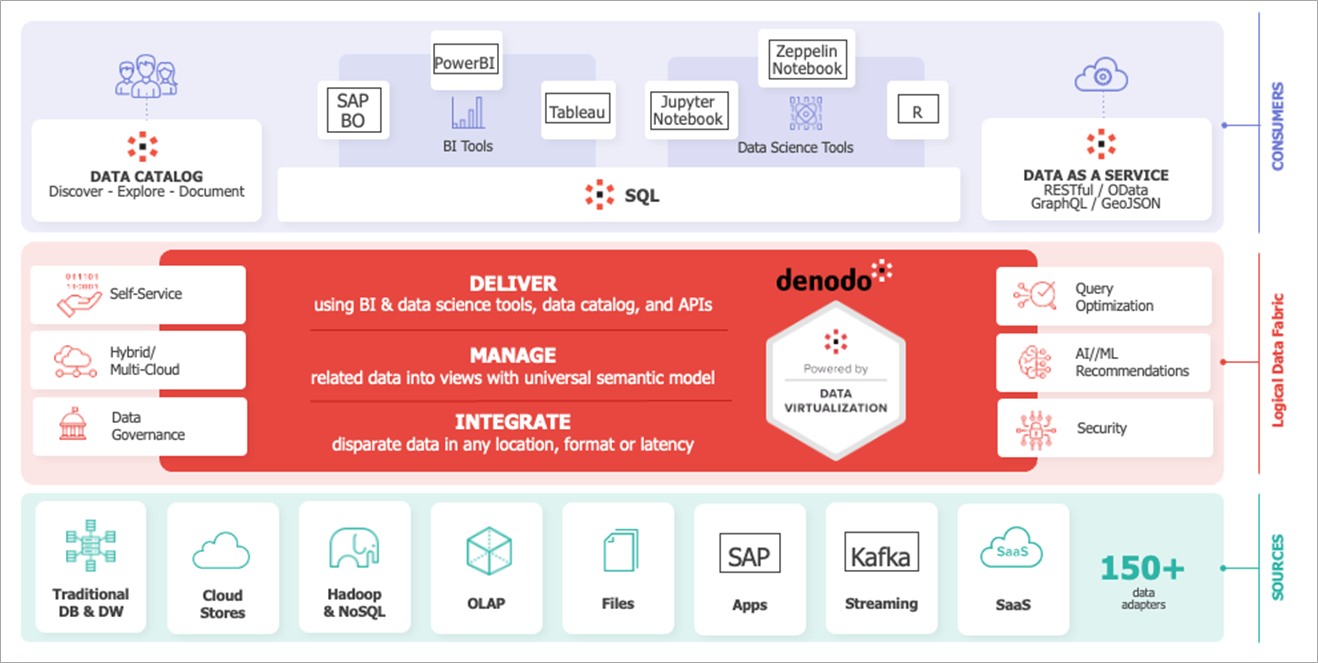Click the OLAP cube icon
Image resolution: width=1318 pixels, height=663 pixels.
pos(488,550)
